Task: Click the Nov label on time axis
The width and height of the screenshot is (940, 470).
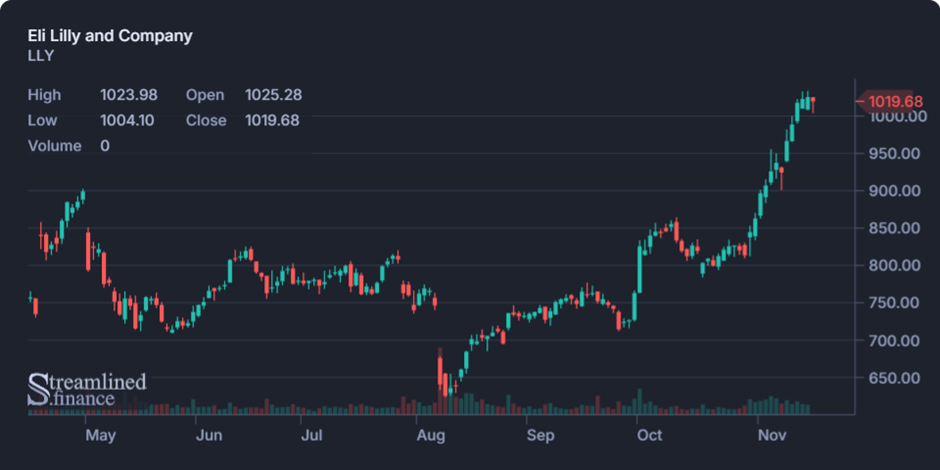Action: pyautogui.click(x=772, y=435)
